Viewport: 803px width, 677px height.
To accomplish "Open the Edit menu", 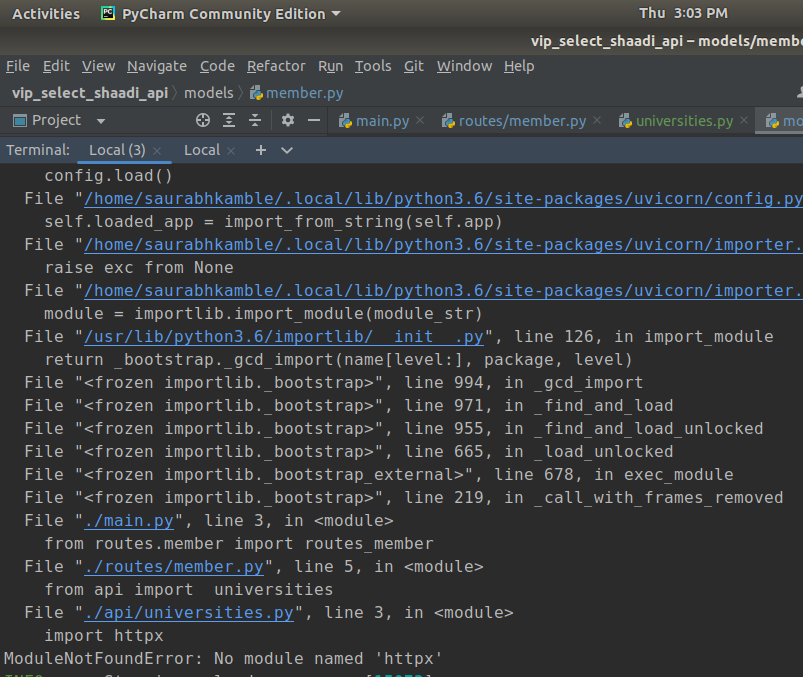I will pyautogui.click(x=56, y=66).
